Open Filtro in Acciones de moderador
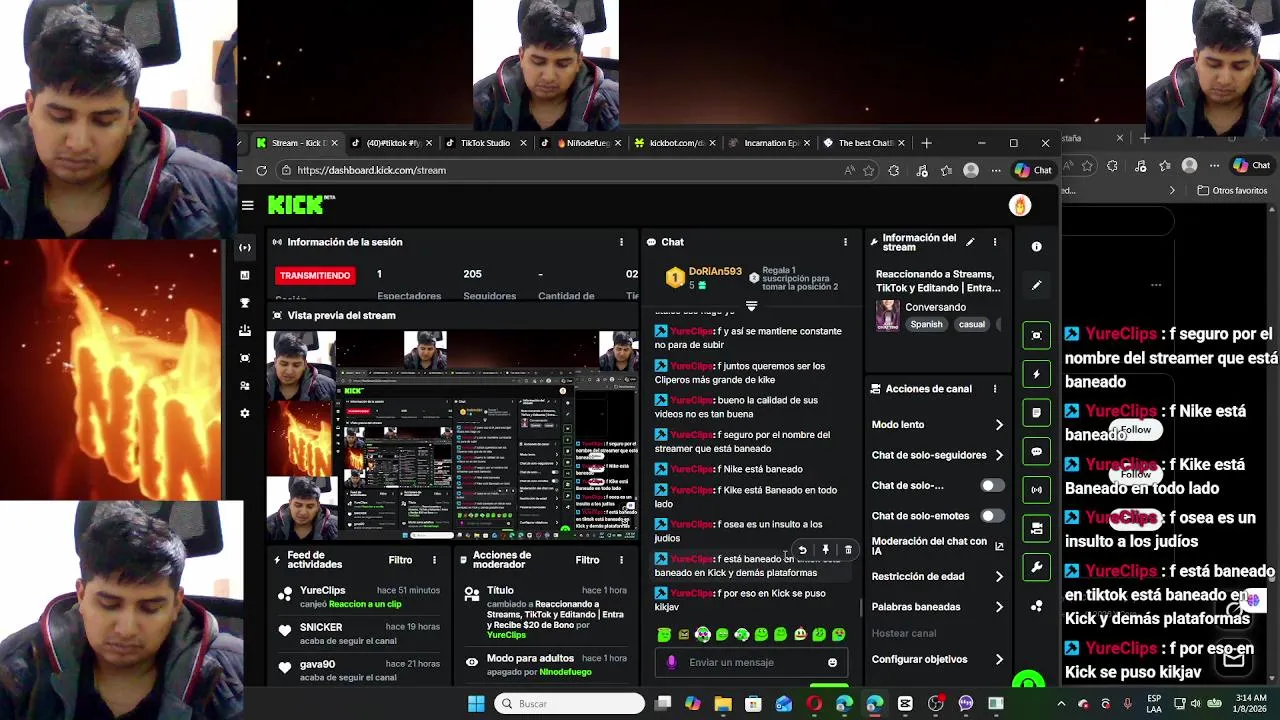Image resolution: width=1280 pixels, height=720 pixels. [587, 560]
